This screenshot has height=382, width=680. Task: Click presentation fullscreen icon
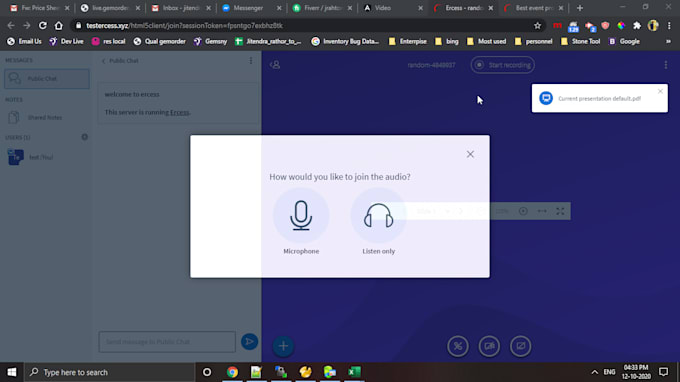click(560, 211)
